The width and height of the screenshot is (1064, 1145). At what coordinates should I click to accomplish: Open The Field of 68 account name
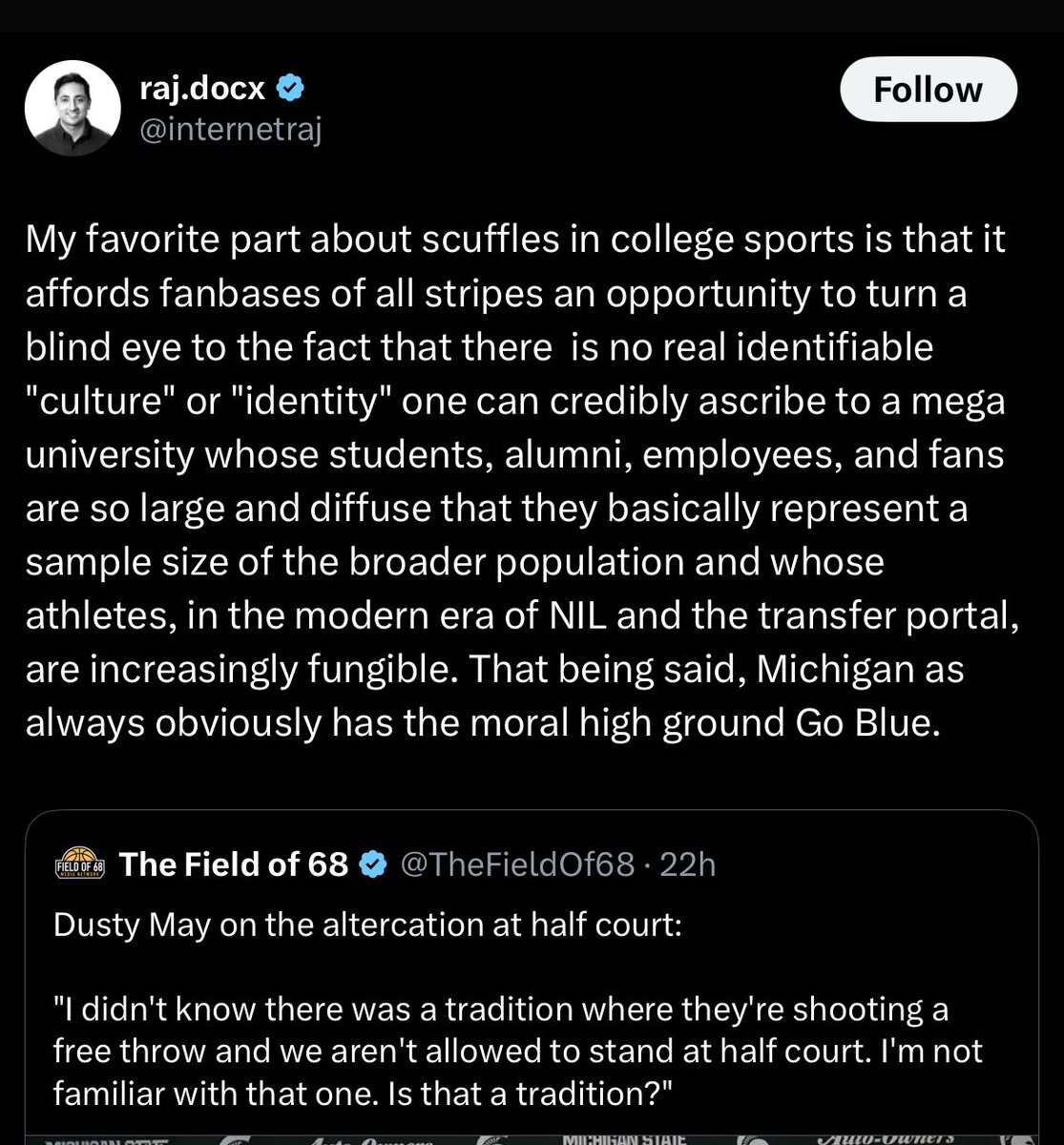234,864
